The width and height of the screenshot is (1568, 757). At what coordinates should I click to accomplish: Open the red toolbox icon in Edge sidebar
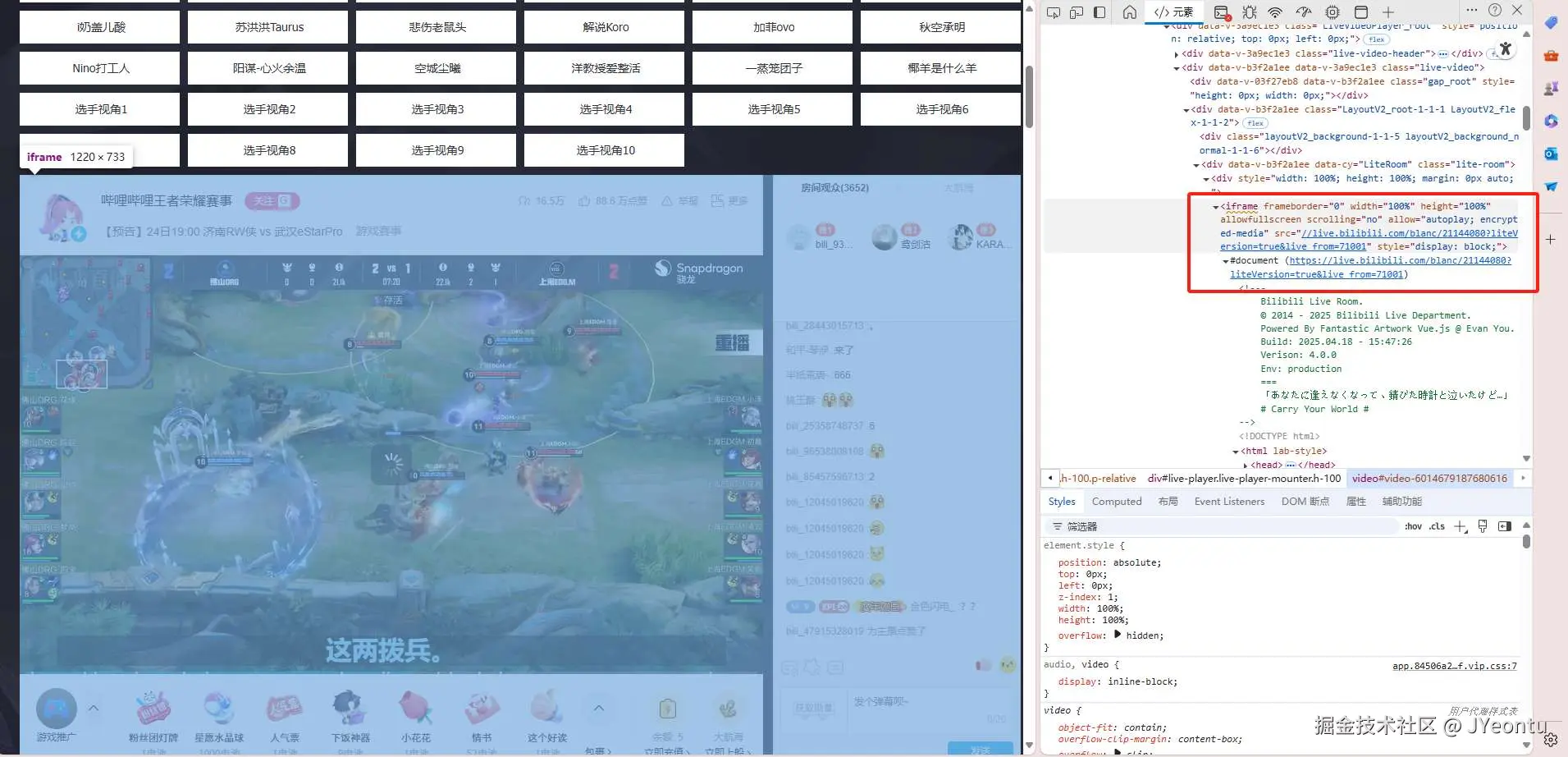pos(1551,56)
